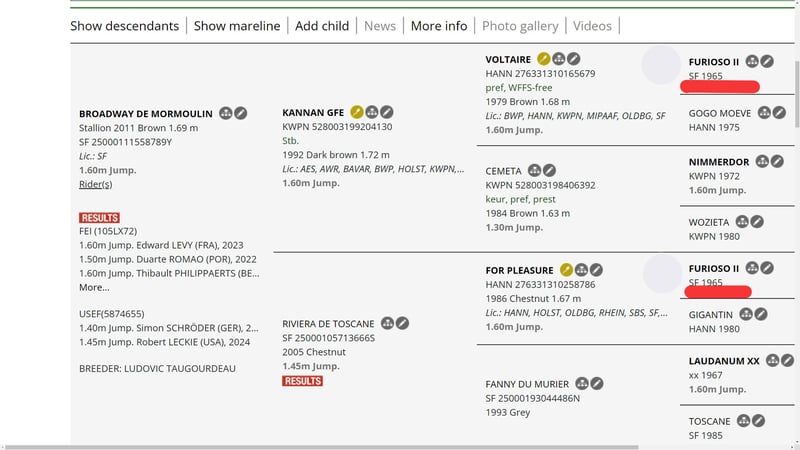The width and height of the screenshot is (800, 450).
Task: Open pedigree icon next to Nimmerdor
Action: pos(762,161)
